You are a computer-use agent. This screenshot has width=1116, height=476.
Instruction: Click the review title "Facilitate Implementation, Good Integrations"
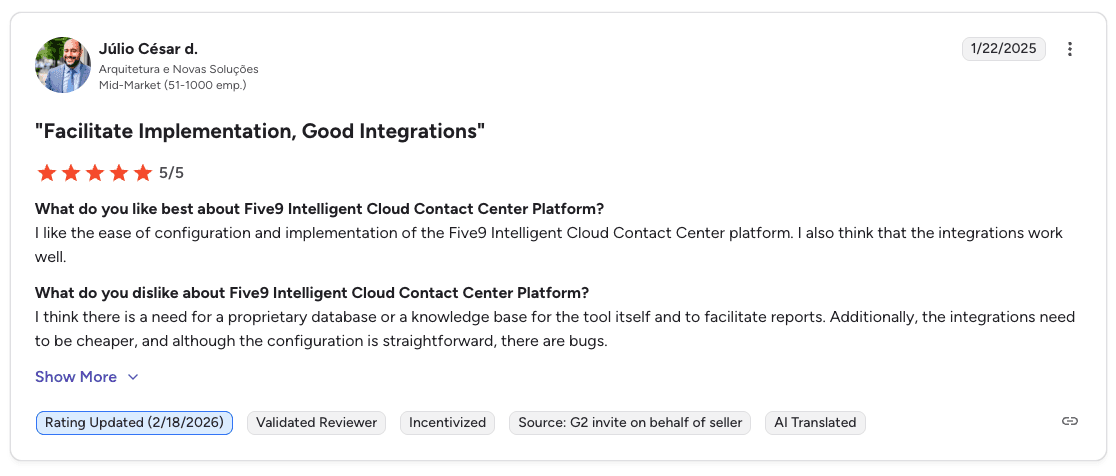260,131
